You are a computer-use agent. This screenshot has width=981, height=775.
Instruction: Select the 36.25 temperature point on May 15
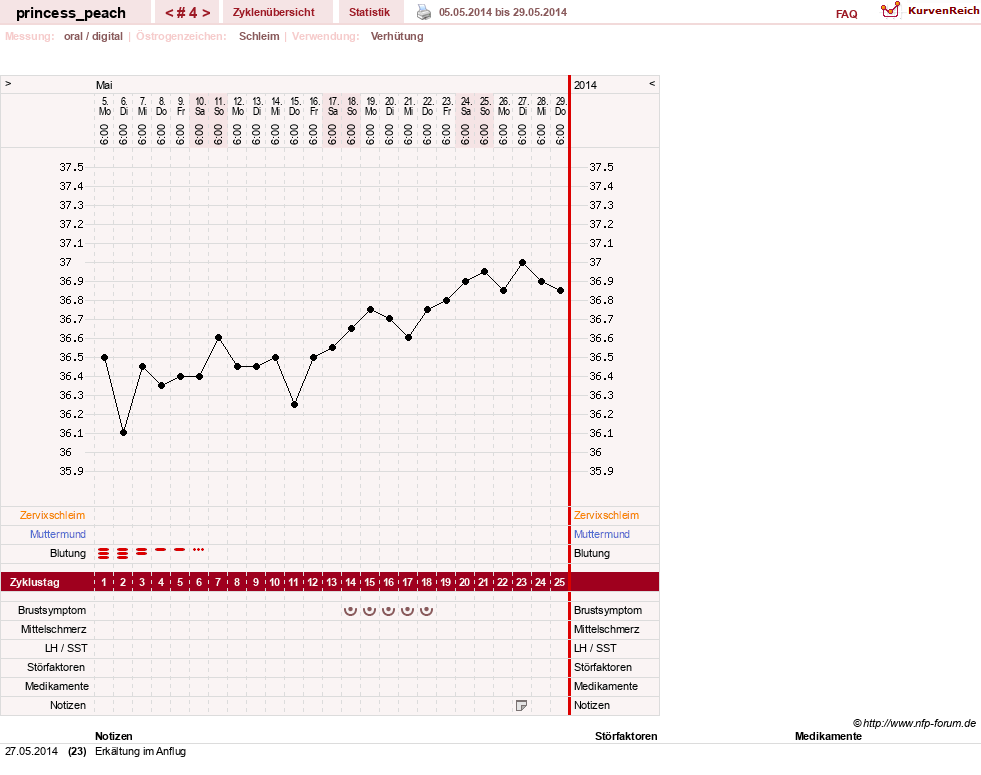click(x=294, y=405)
